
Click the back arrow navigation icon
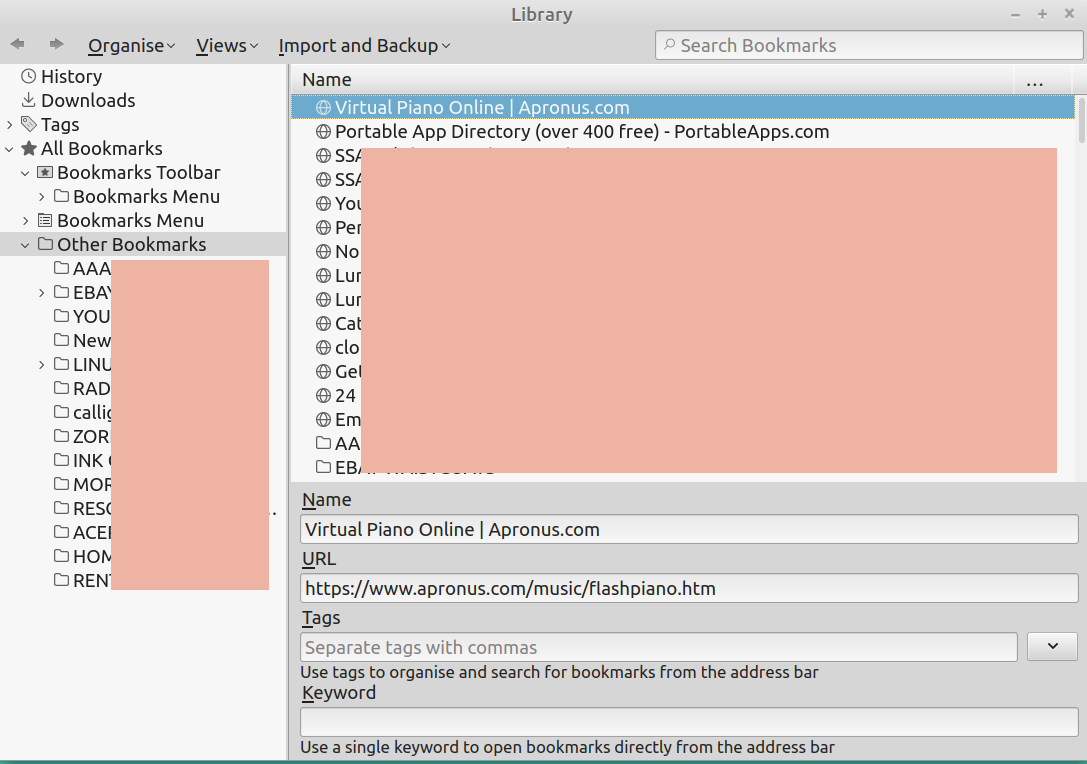pos(17,44)
